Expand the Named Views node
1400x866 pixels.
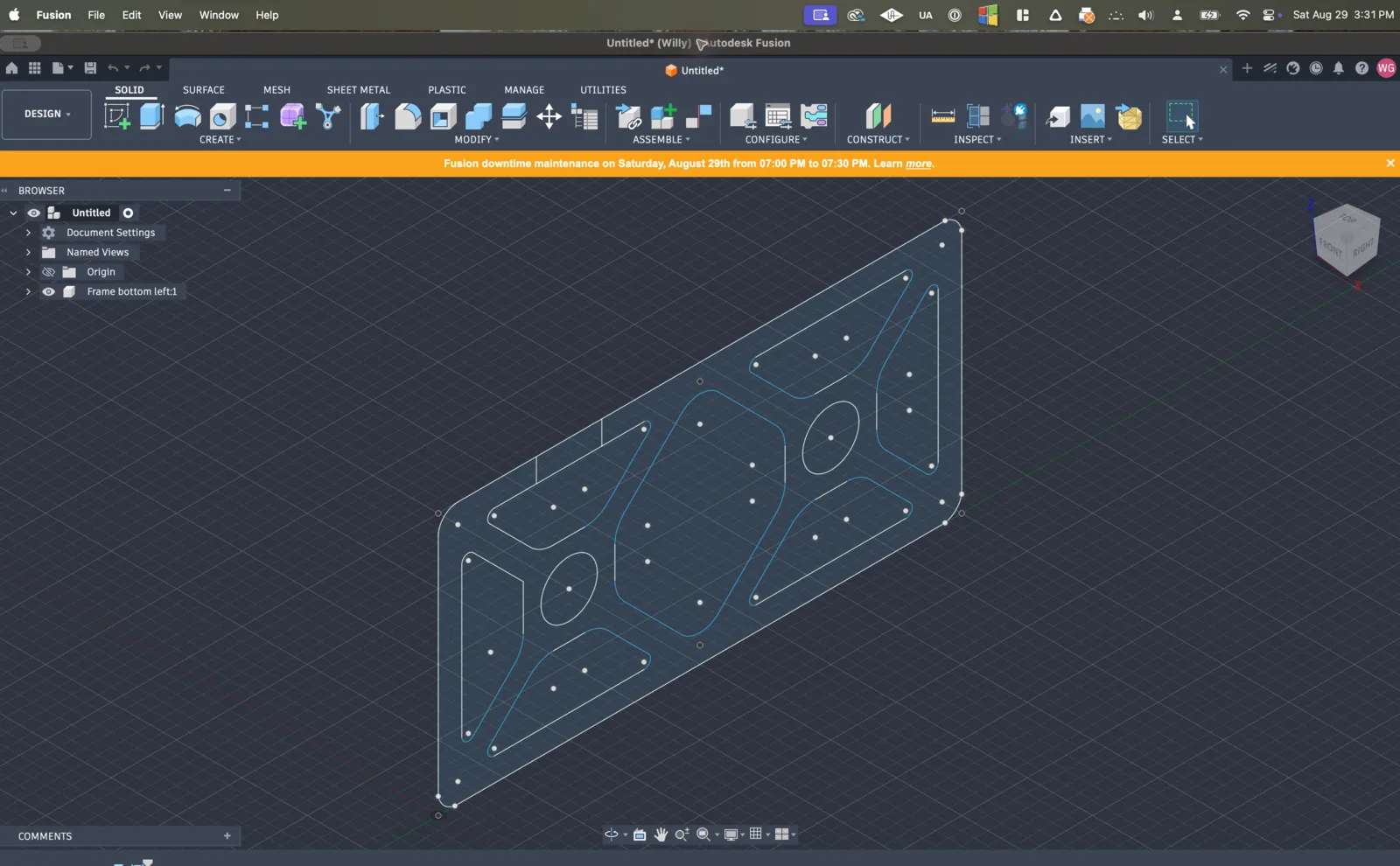coord(28,252)
